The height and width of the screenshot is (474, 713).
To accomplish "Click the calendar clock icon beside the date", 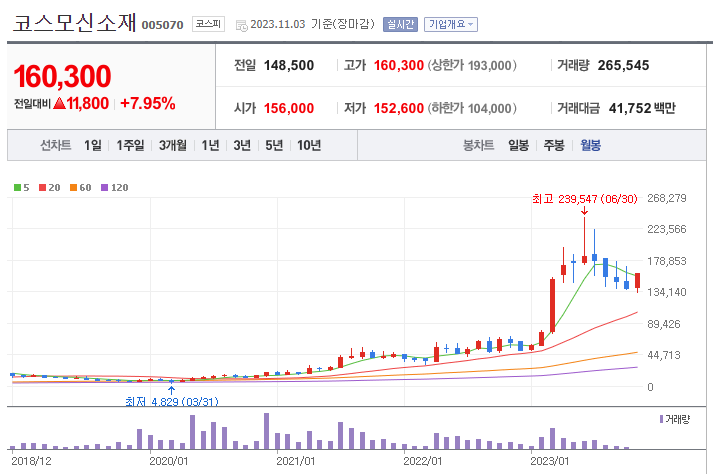I will point(241,25).
